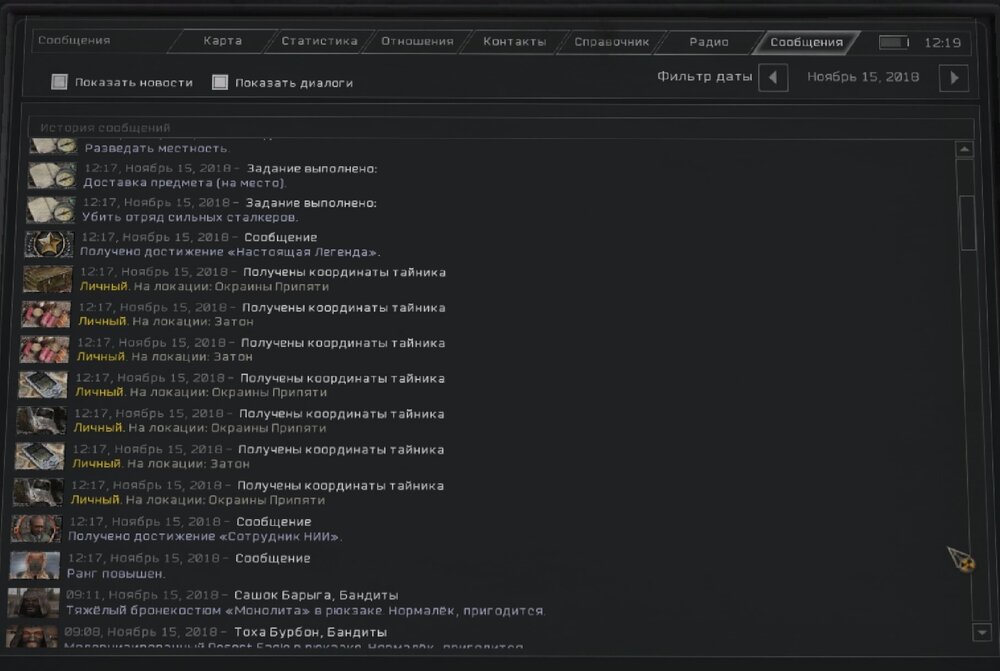Viewport: 1000px width, 671px height.
Task: Toggle the «Показать диалоги» checkbox
Action: tap(220, 82)
